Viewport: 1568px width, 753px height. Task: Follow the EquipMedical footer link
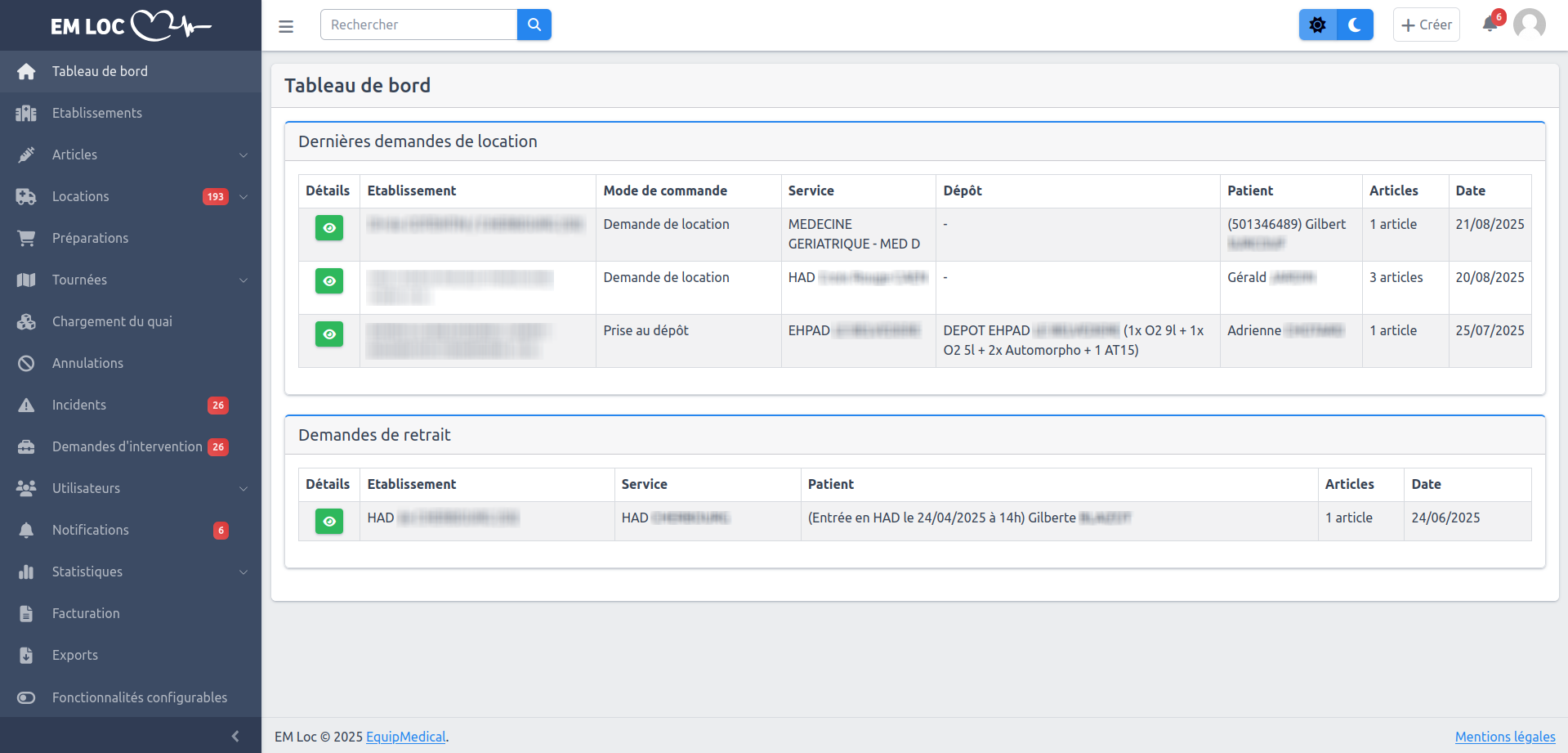click(405, 737)
